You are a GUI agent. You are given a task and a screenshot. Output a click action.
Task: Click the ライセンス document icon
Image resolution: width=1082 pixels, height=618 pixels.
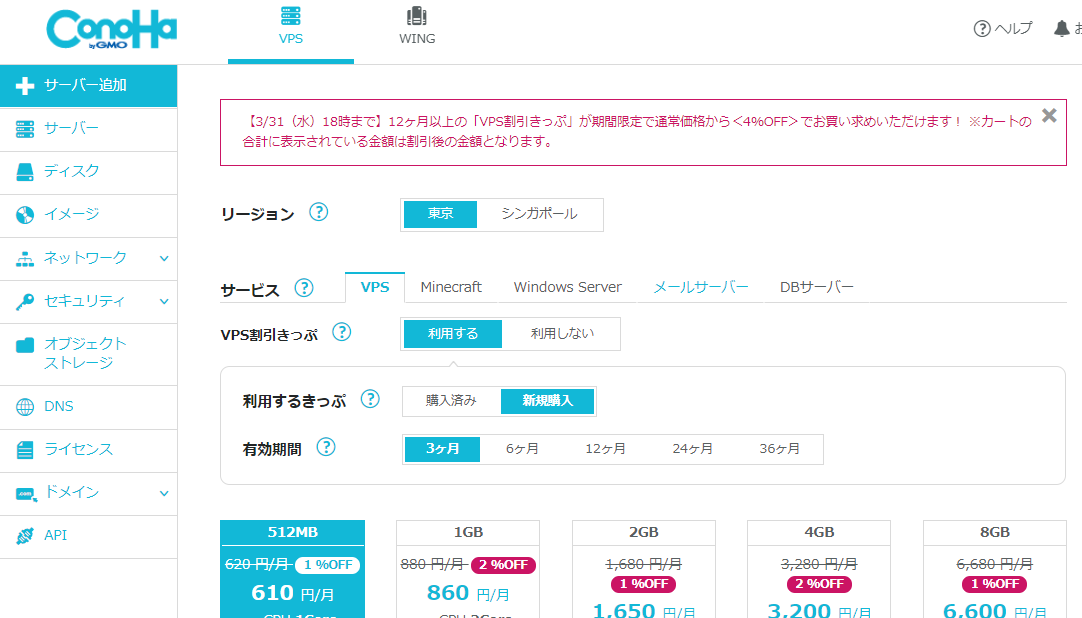(x=25, y=450)
